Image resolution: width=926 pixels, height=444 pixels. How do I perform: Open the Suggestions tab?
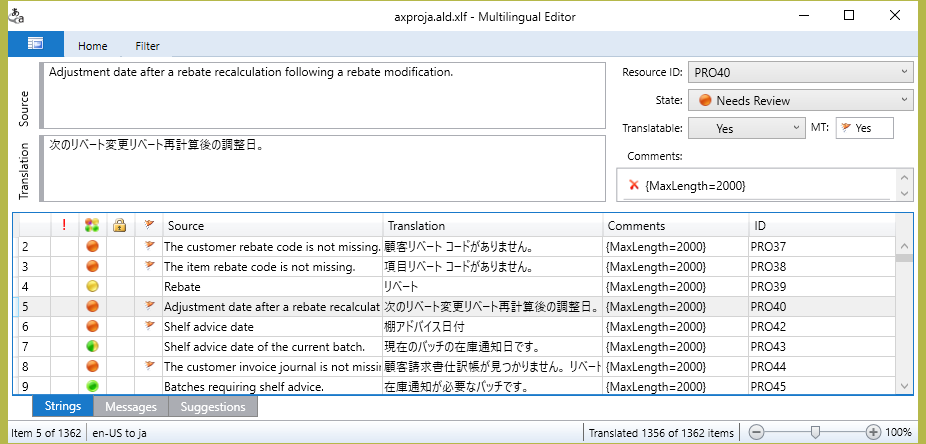tap(213, 407)
